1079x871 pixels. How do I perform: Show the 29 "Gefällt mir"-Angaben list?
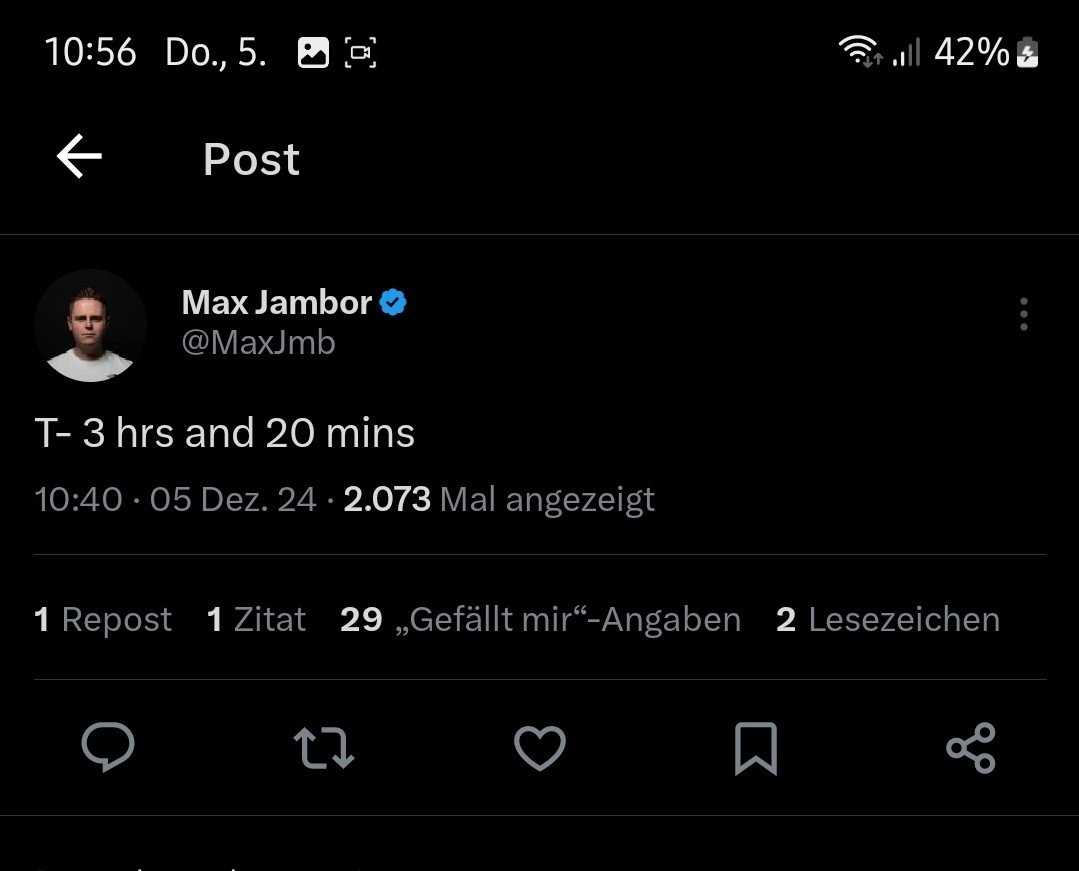(540, 620)
